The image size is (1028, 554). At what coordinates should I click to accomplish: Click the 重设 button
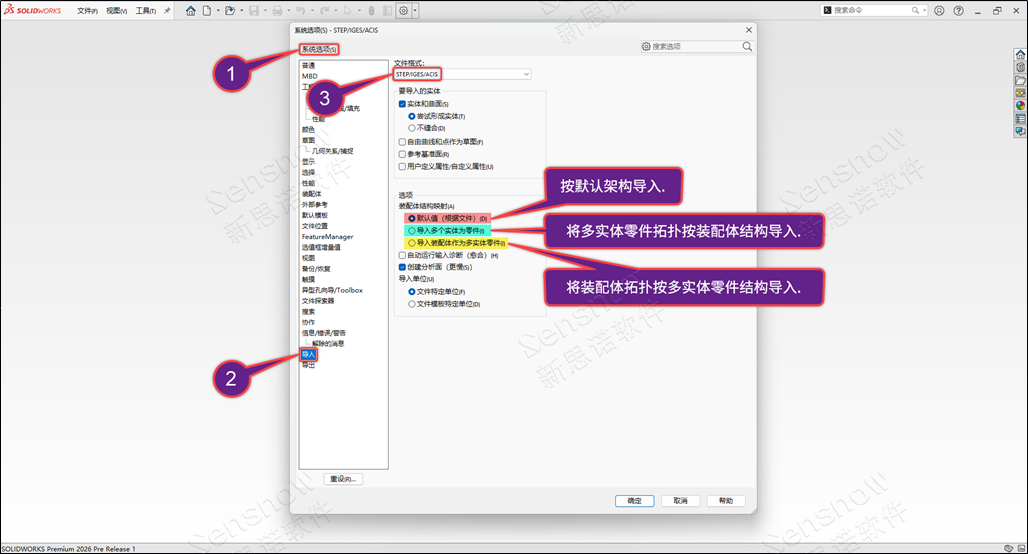[x=343, y=479]
